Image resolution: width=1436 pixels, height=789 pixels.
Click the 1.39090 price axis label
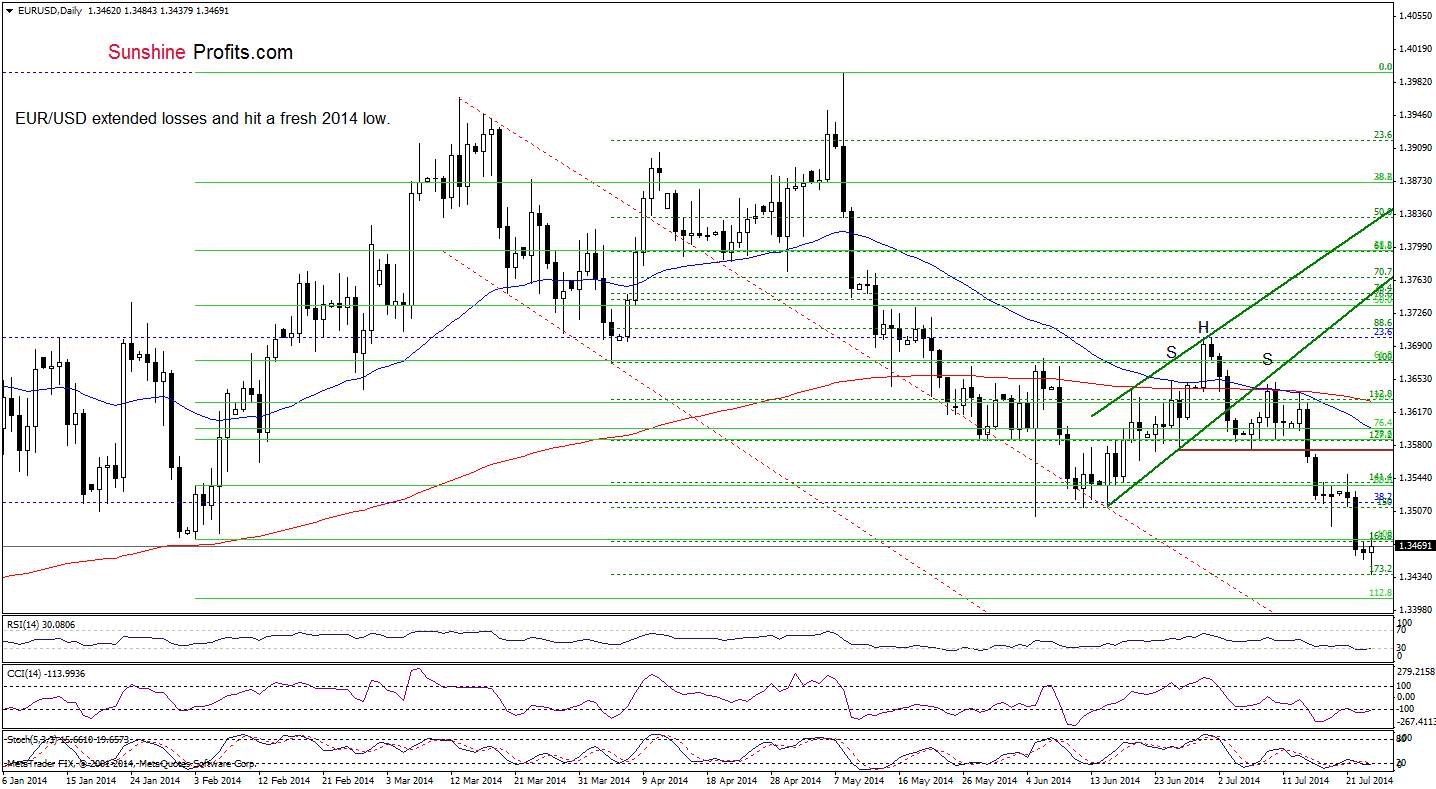coord(1415,147)
